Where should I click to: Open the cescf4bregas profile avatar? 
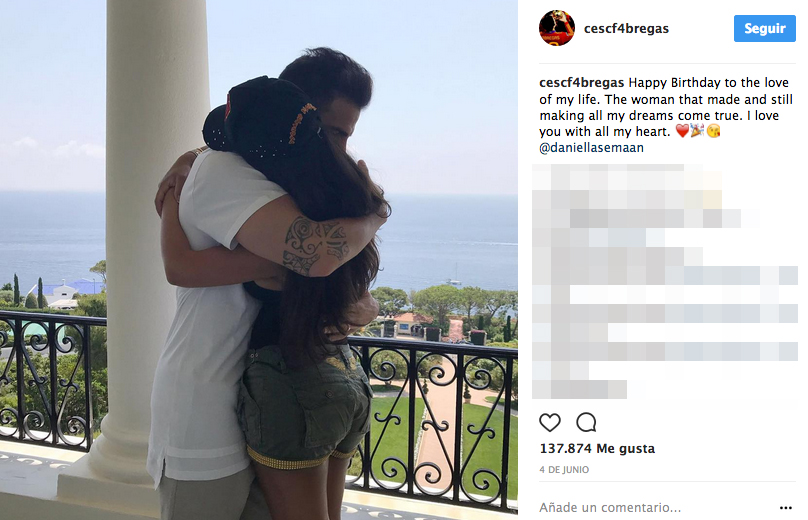(557, 28)
